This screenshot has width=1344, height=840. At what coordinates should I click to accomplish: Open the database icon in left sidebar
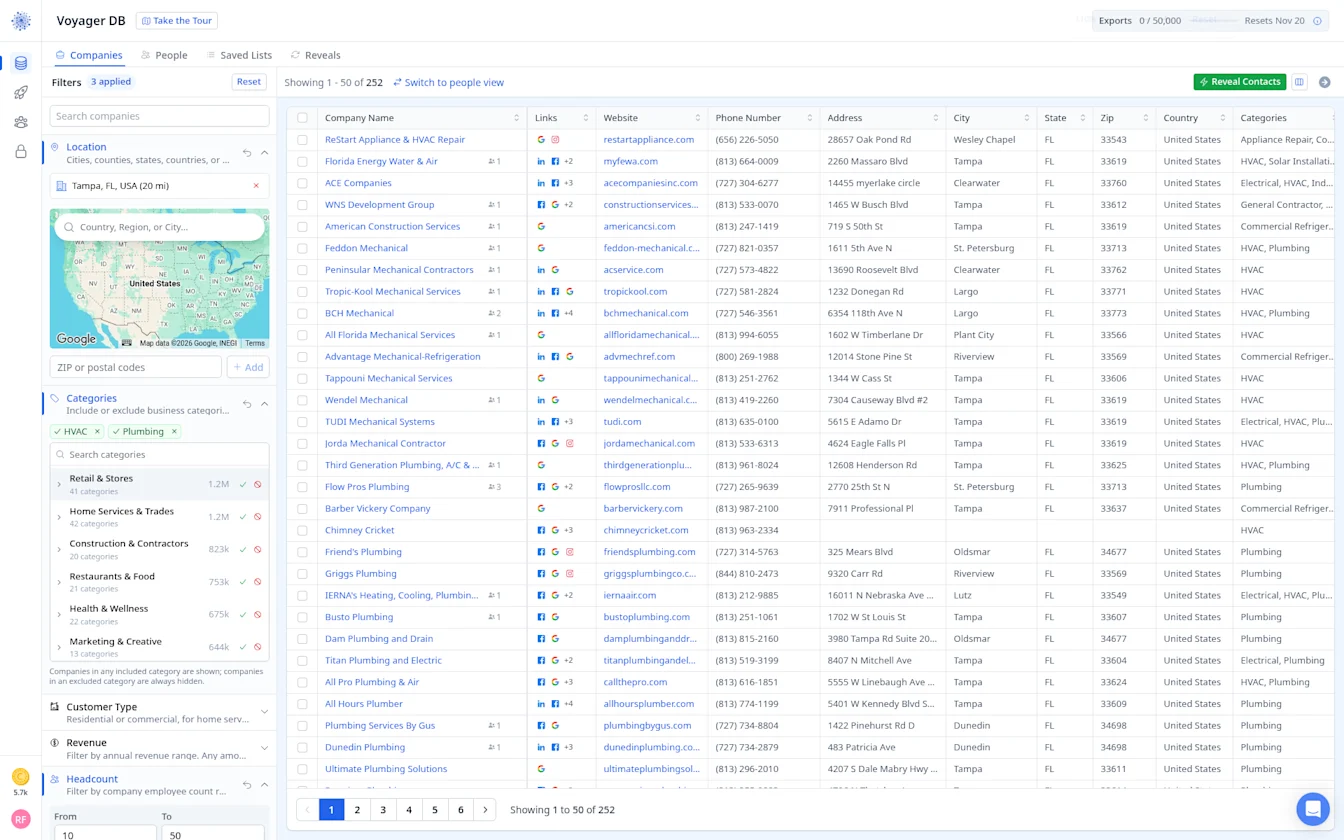(x=21, y=63)
